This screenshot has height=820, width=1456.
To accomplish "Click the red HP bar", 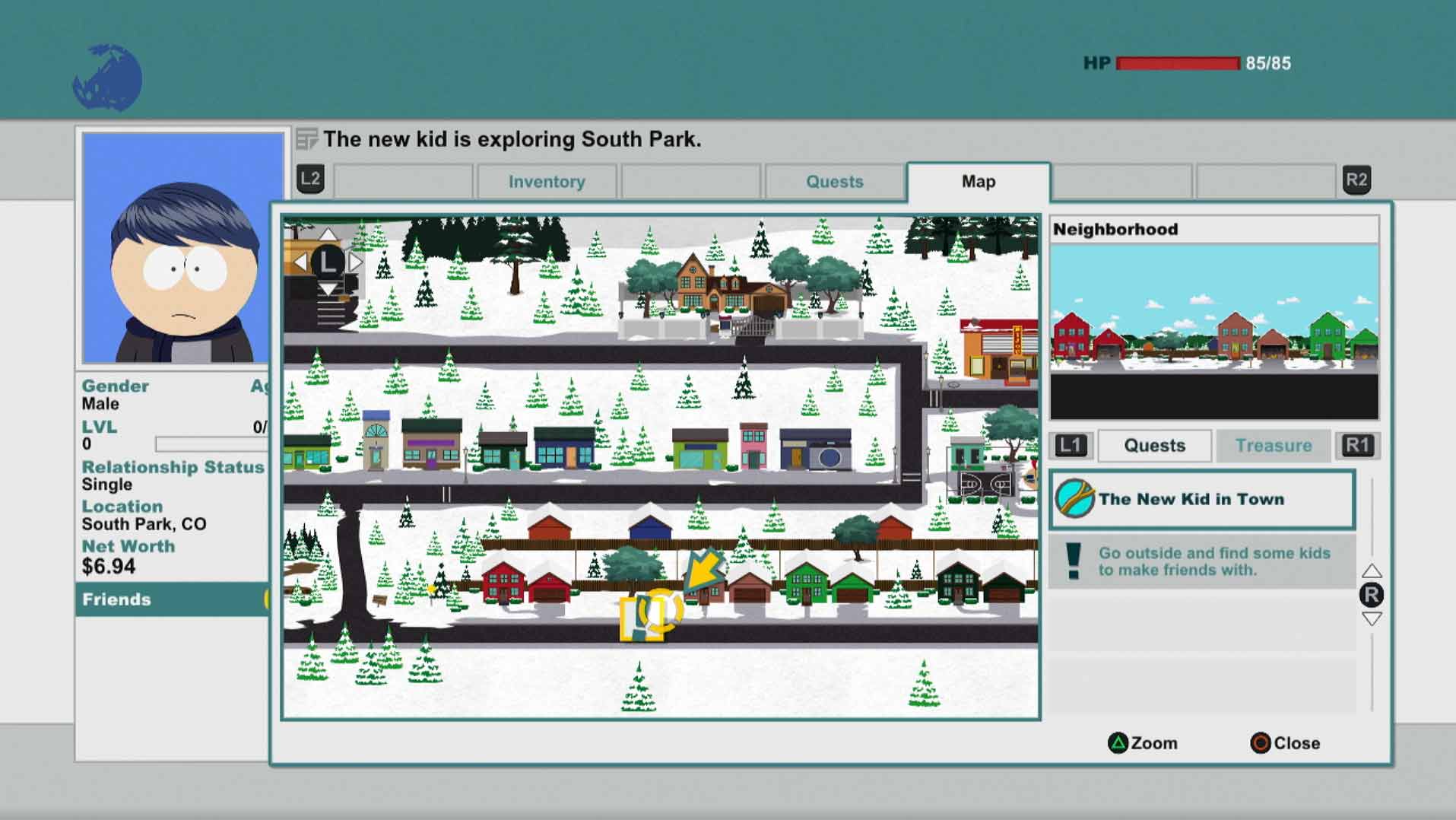I will (x=1178, y=63).
